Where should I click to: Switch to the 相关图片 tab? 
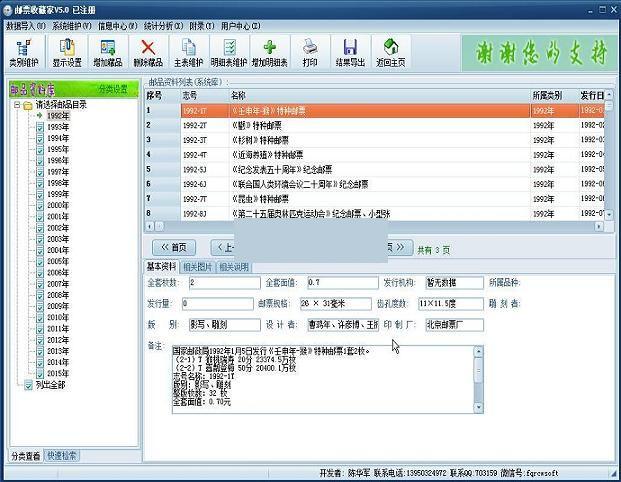point(198,267)
